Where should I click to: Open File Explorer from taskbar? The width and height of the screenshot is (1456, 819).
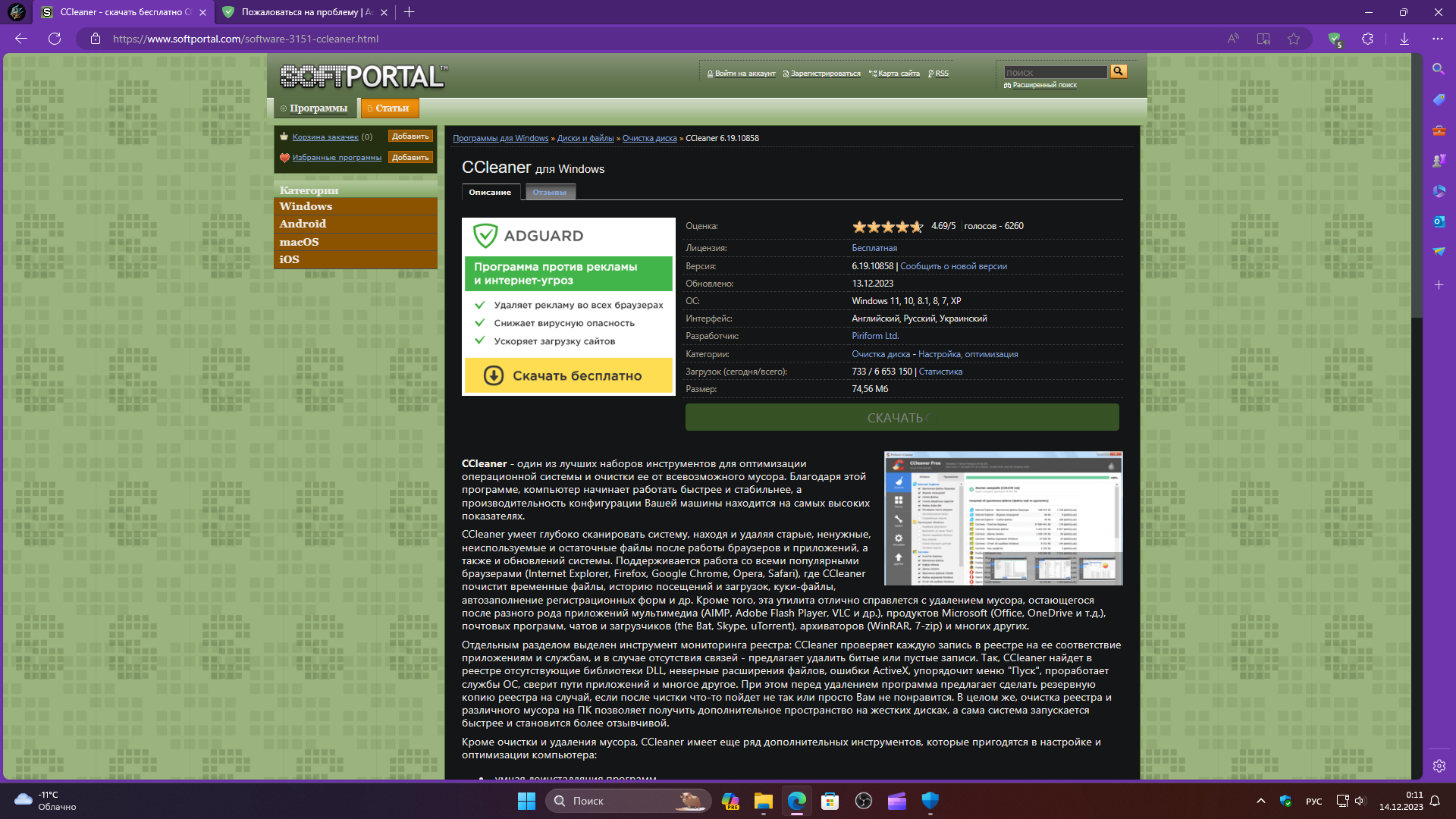coord(763,801)
